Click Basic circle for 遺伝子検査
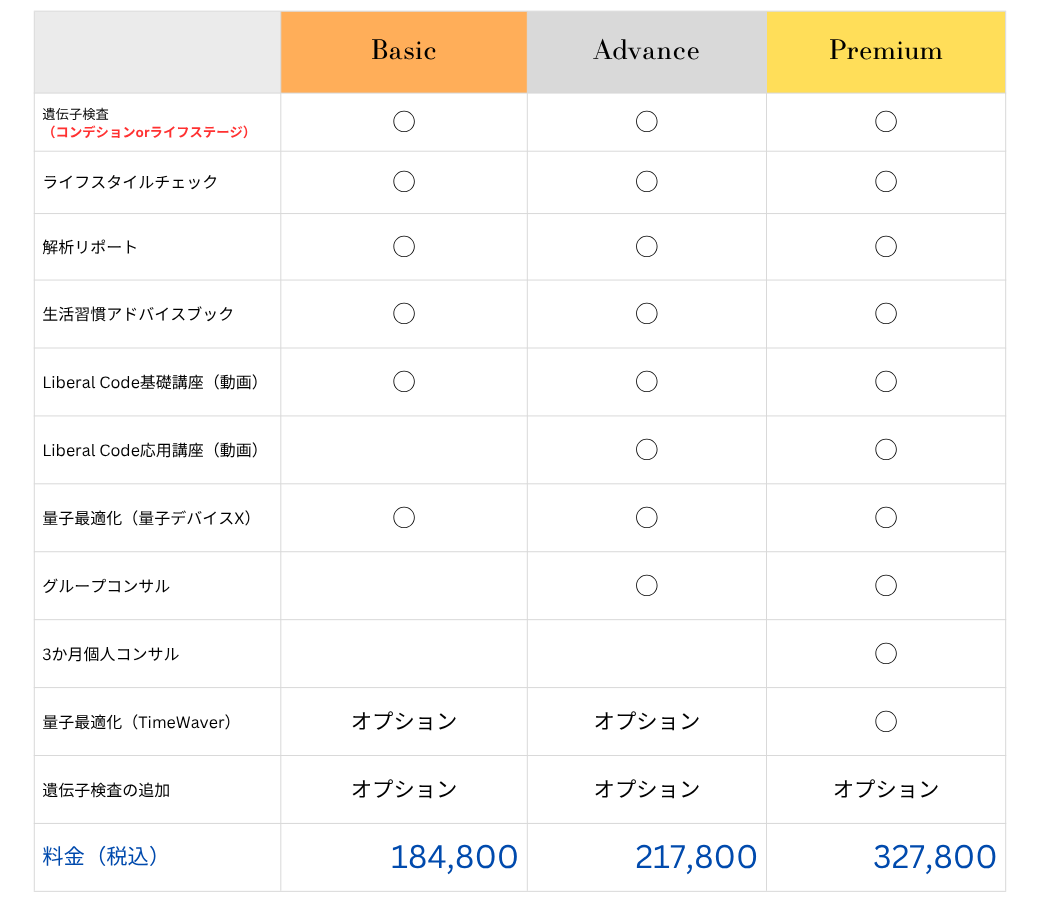The height and width of the screenshot is (900, 1040). pyautogui.click(x=404, y=121)
